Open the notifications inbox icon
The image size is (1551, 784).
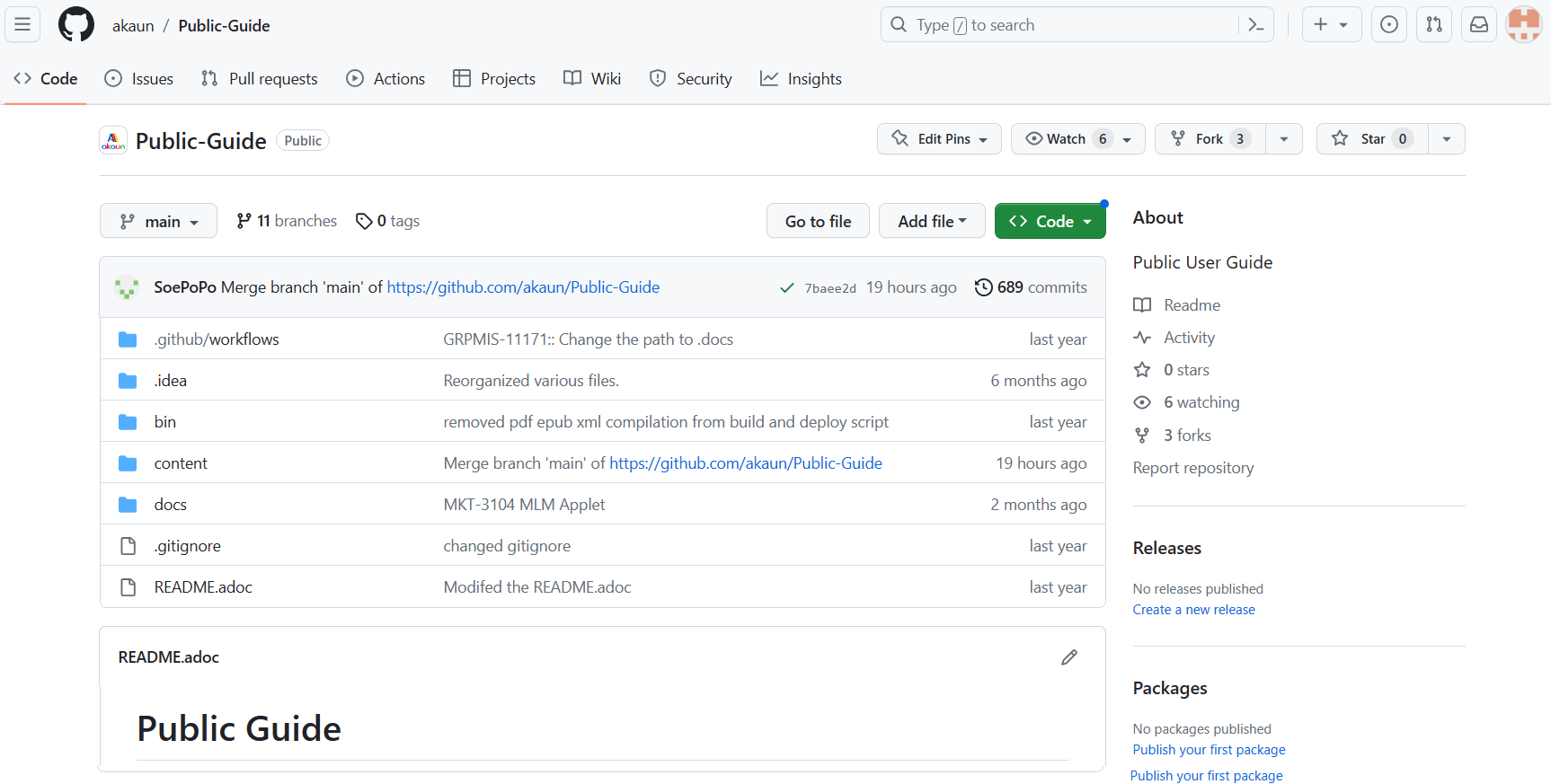click(x=1479, y=25)
